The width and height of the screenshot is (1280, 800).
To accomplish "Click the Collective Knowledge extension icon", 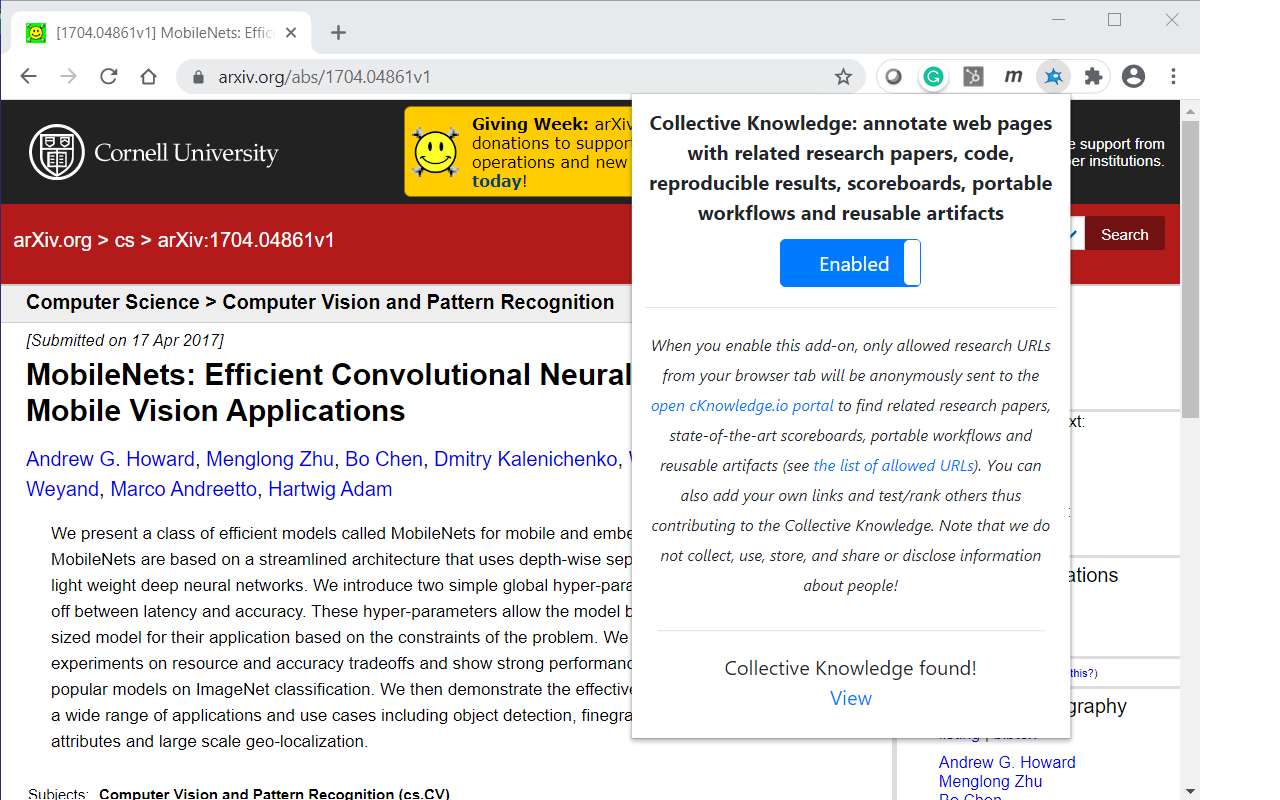I will (x=1053, y=77).
